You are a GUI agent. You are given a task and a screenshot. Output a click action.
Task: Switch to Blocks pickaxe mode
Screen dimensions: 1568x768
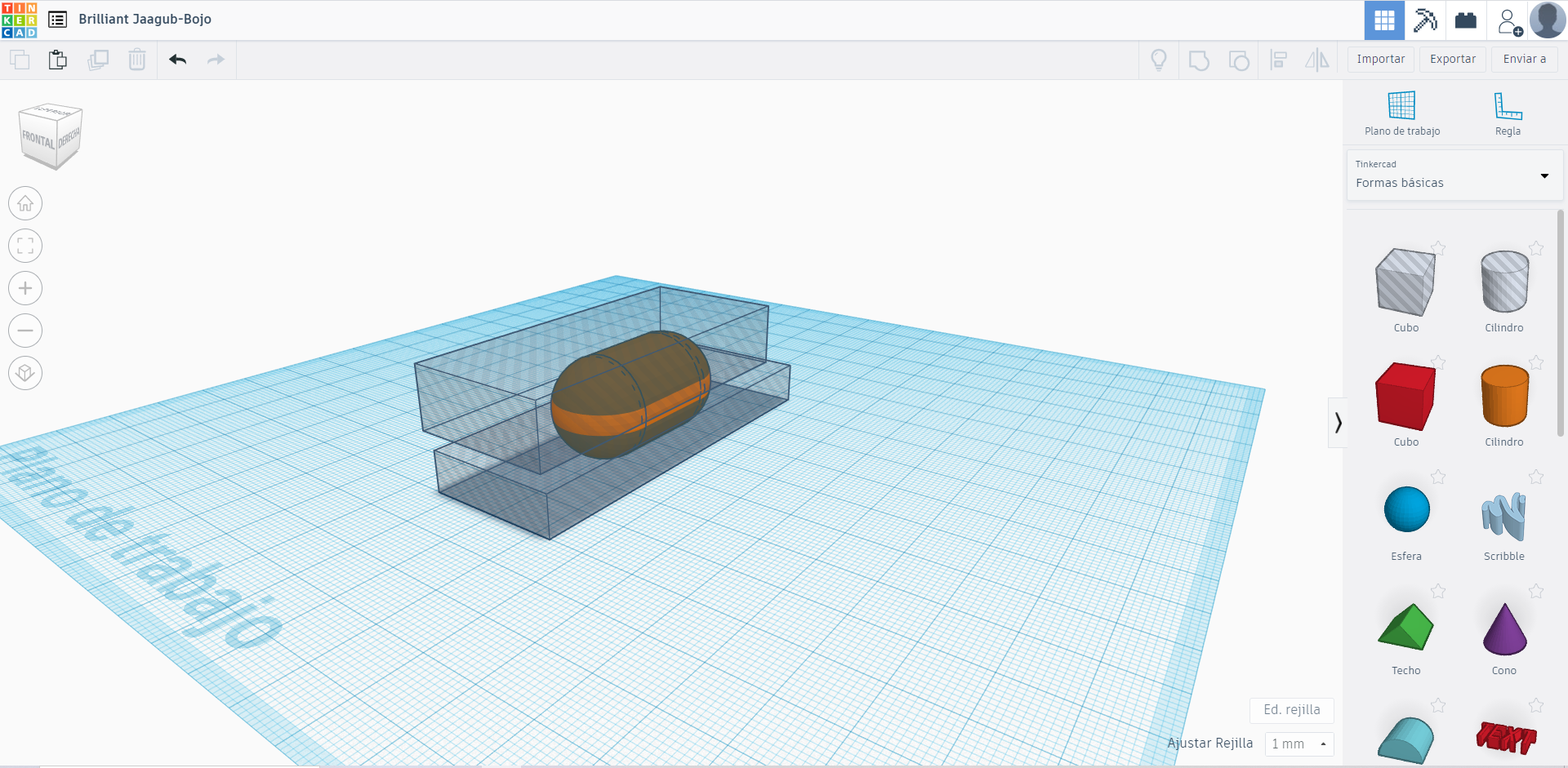coord(1425,20)
